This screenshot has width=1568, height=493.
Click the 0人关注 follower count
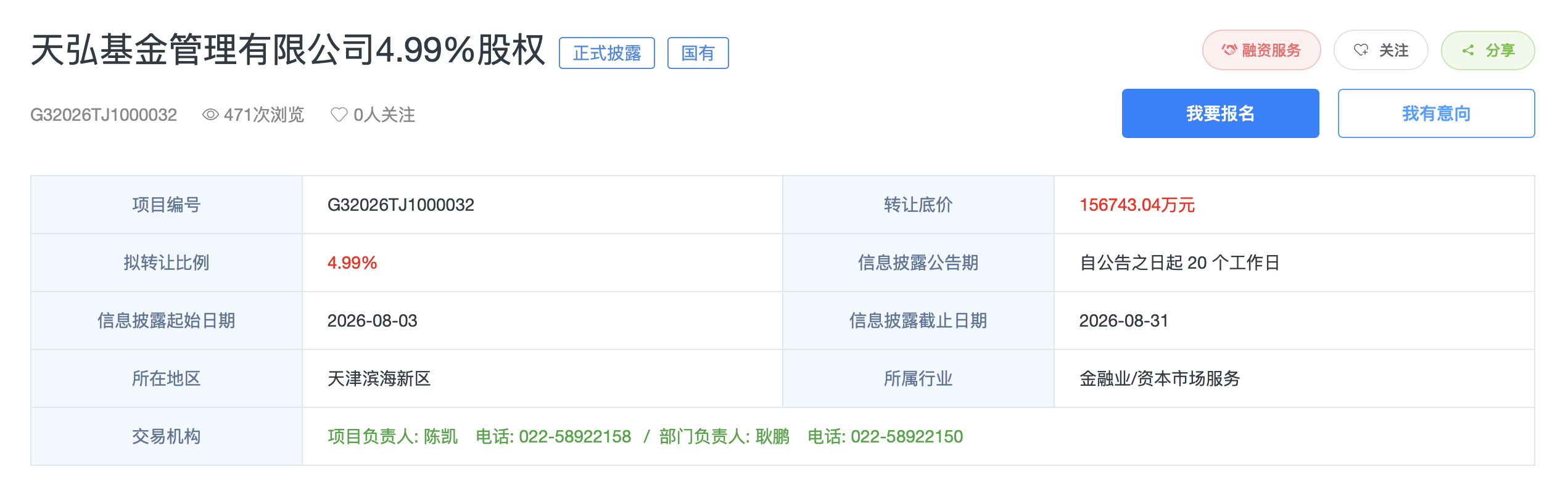(x=384, y=115)
